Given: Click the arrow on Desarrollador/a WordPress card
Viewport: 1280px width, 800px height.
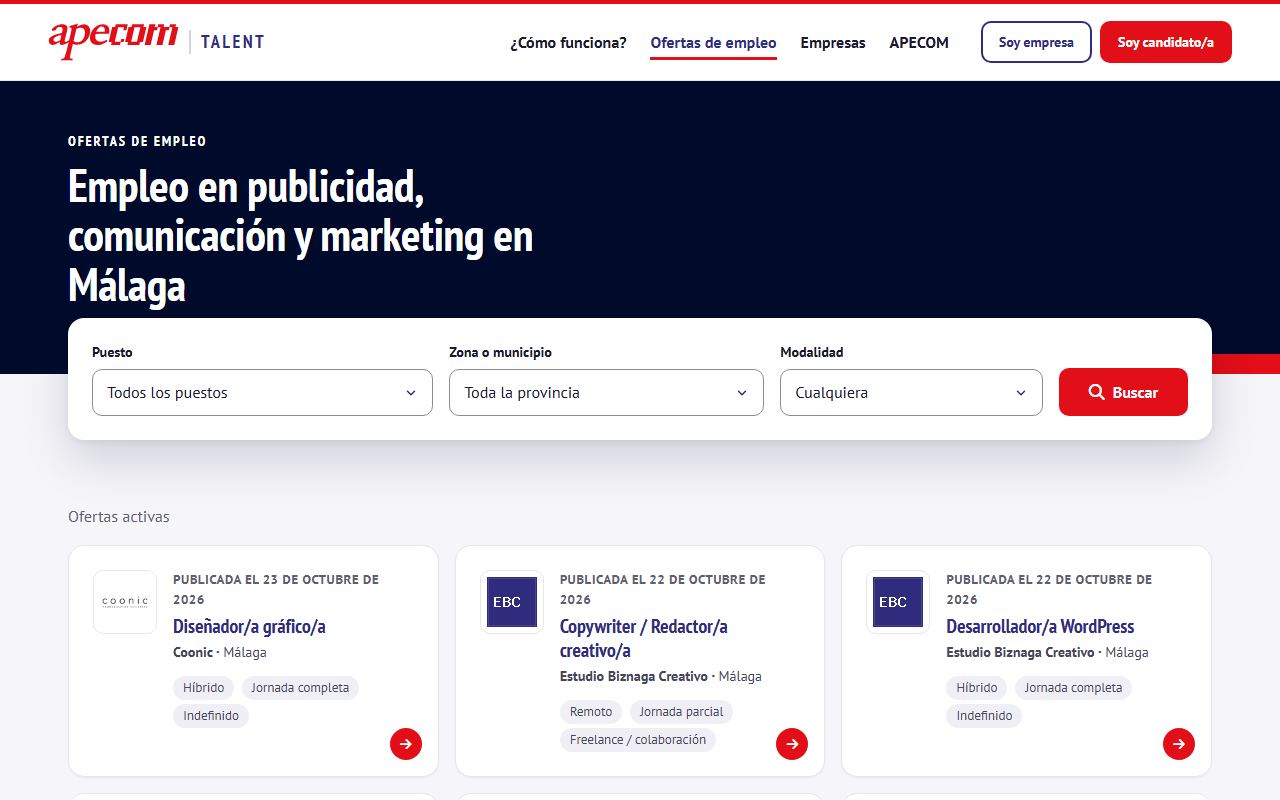Looking at the screenshot, I should click(x=1179, y=744).
